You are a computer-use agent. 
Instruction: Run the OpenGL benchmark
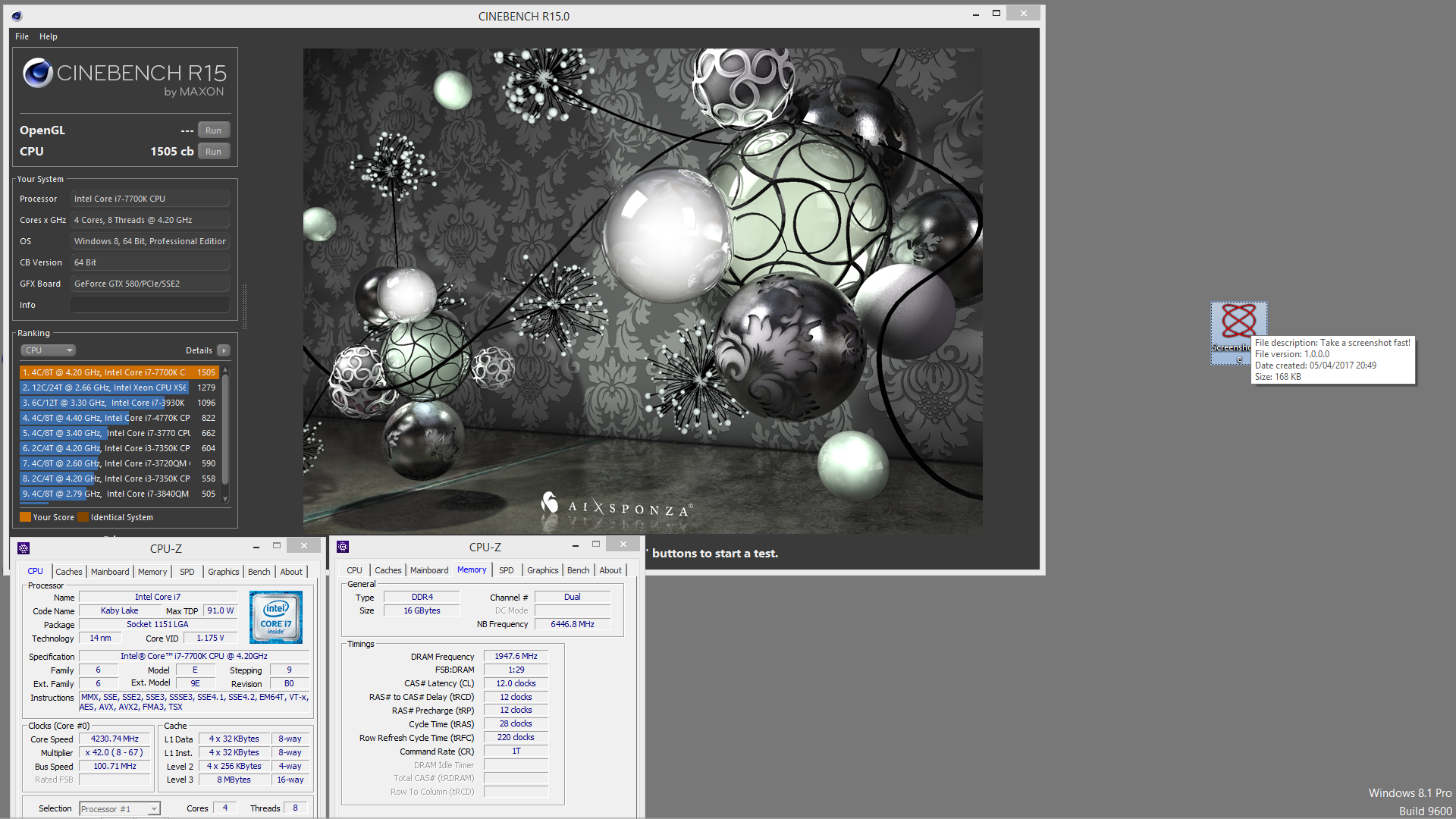(x=214, y=130)
